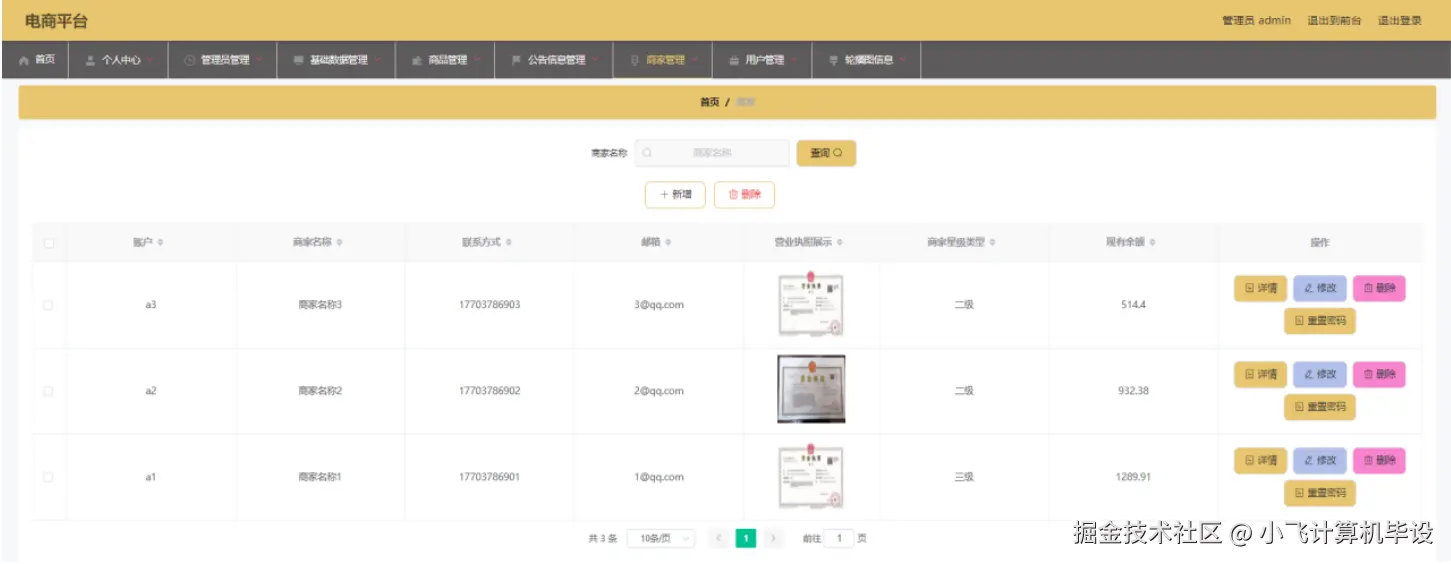Click the 电商平台 title
This screenshot has width=1451, height=564.
click(x=56, y=21)
